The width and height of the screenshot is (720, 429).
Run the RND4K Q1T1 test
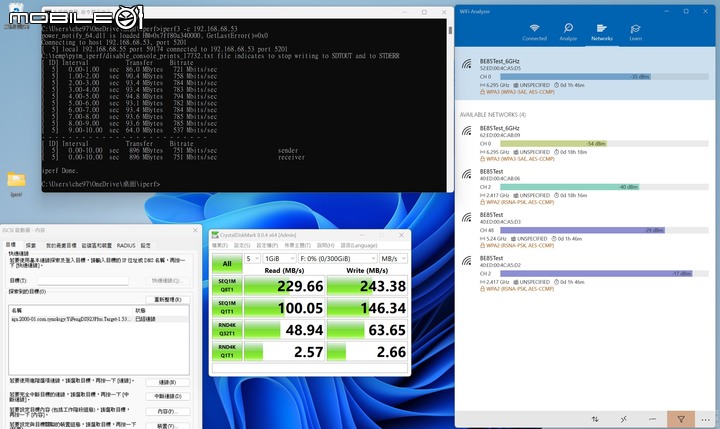227,351
